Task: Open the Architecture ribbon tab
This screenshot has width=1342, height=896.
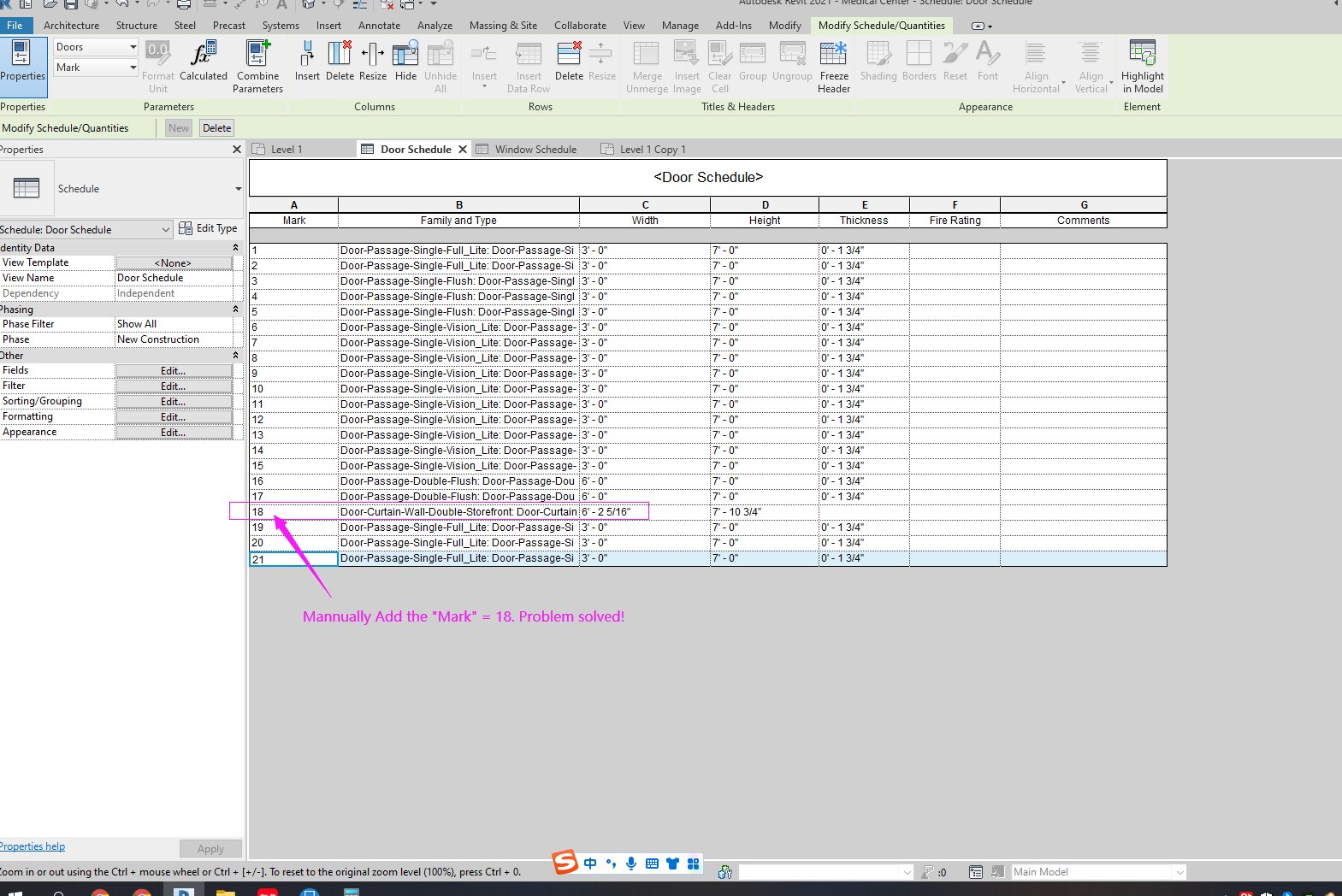Action: point(72,26)
